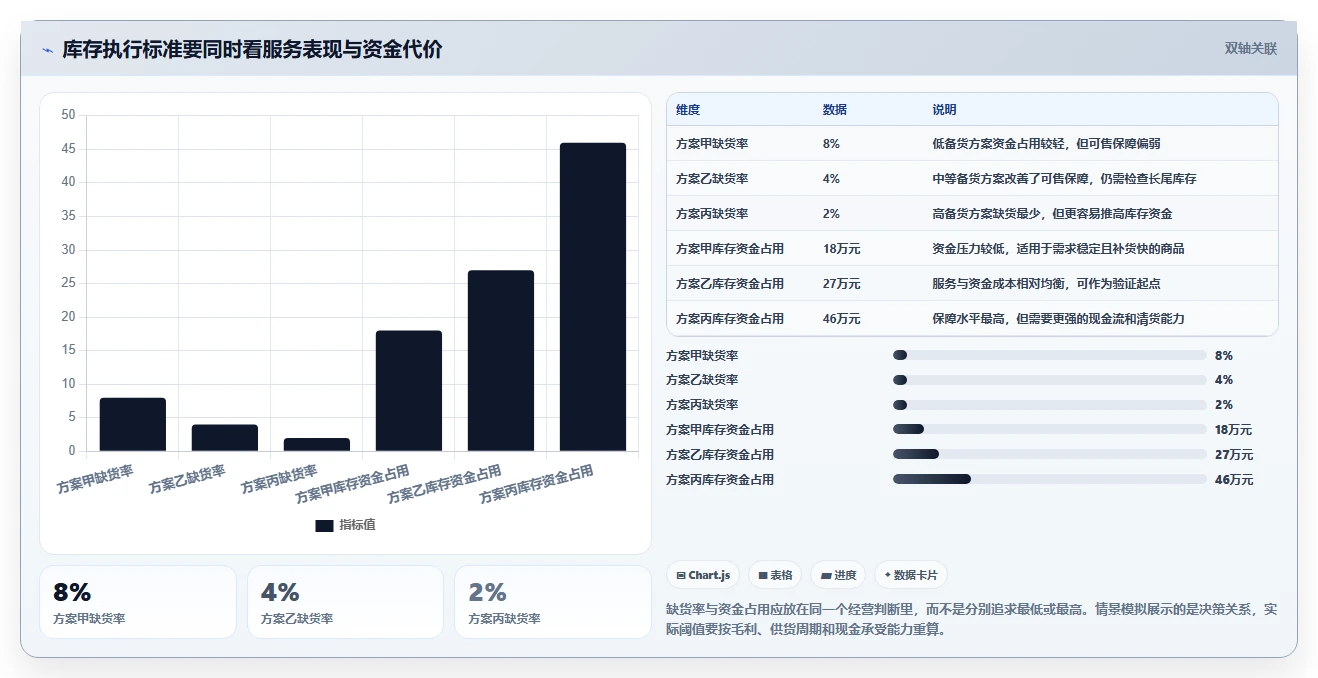
Task: Click the 方案甲缺货率 progress bar
Action: coord(1050,355)
